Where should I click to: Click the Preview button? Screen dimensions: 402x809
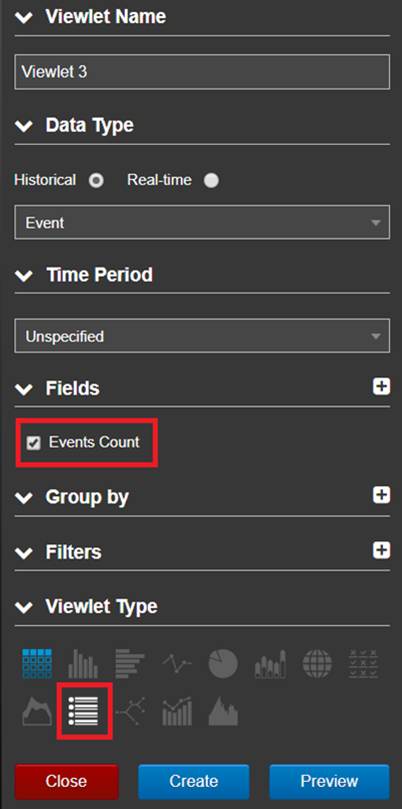(329, 781)
